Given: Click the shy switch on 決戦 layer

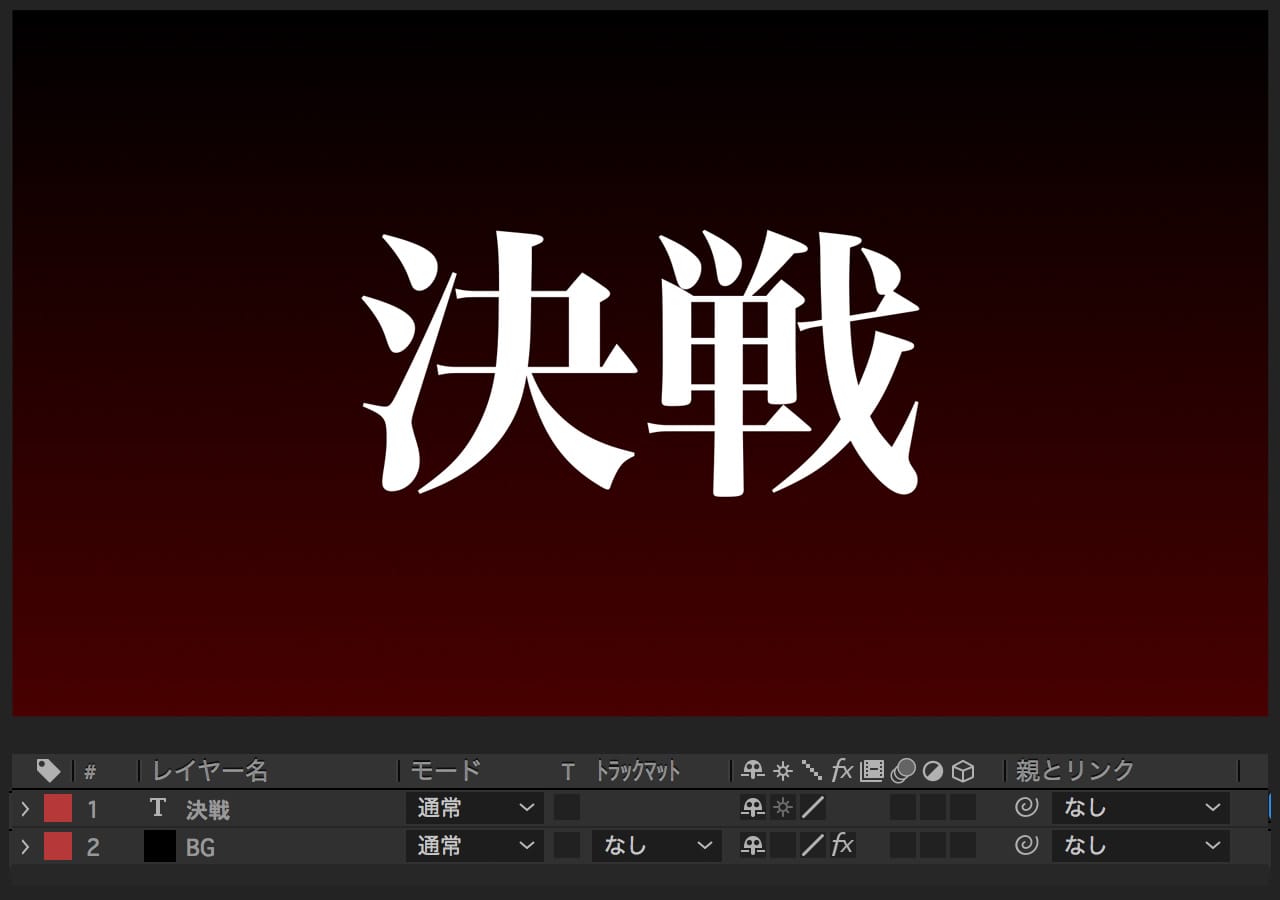Looking at the screenshot, I should (x=752, y=808).
